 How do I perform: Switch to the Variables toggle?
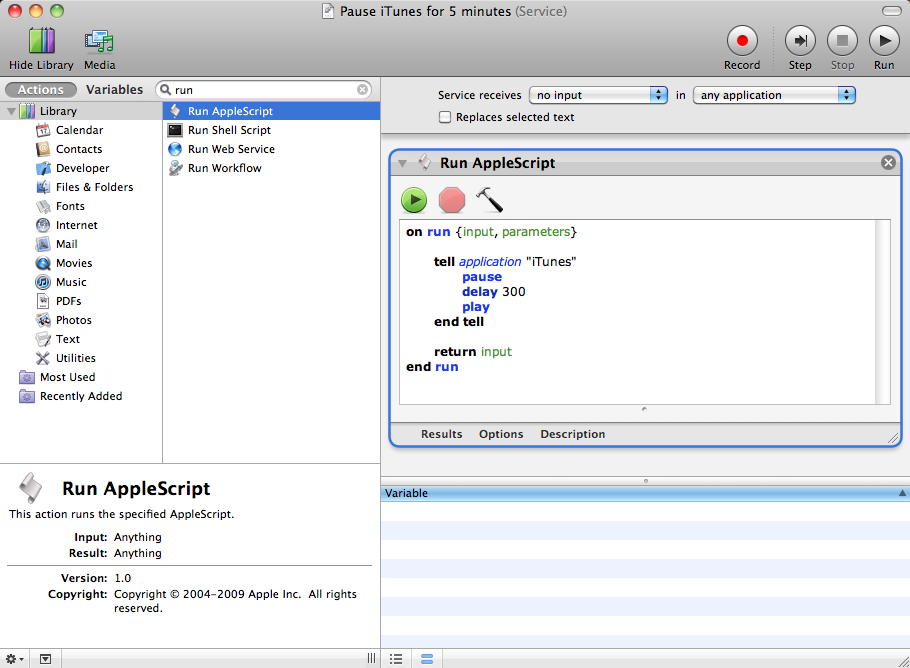pyautogui.click(x=114, y=89)
